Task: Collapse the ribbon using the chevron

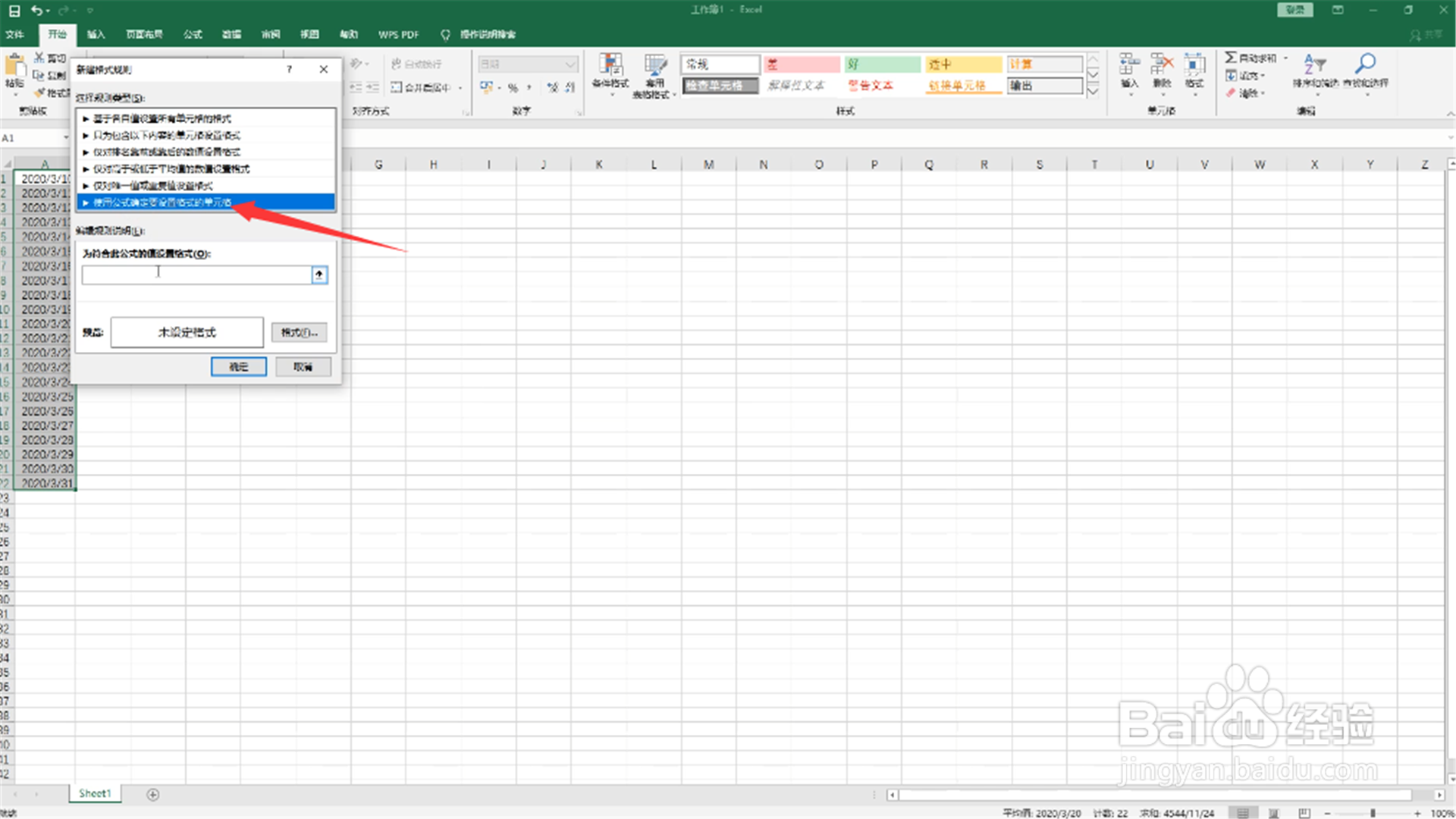Action: (1450, 114)
